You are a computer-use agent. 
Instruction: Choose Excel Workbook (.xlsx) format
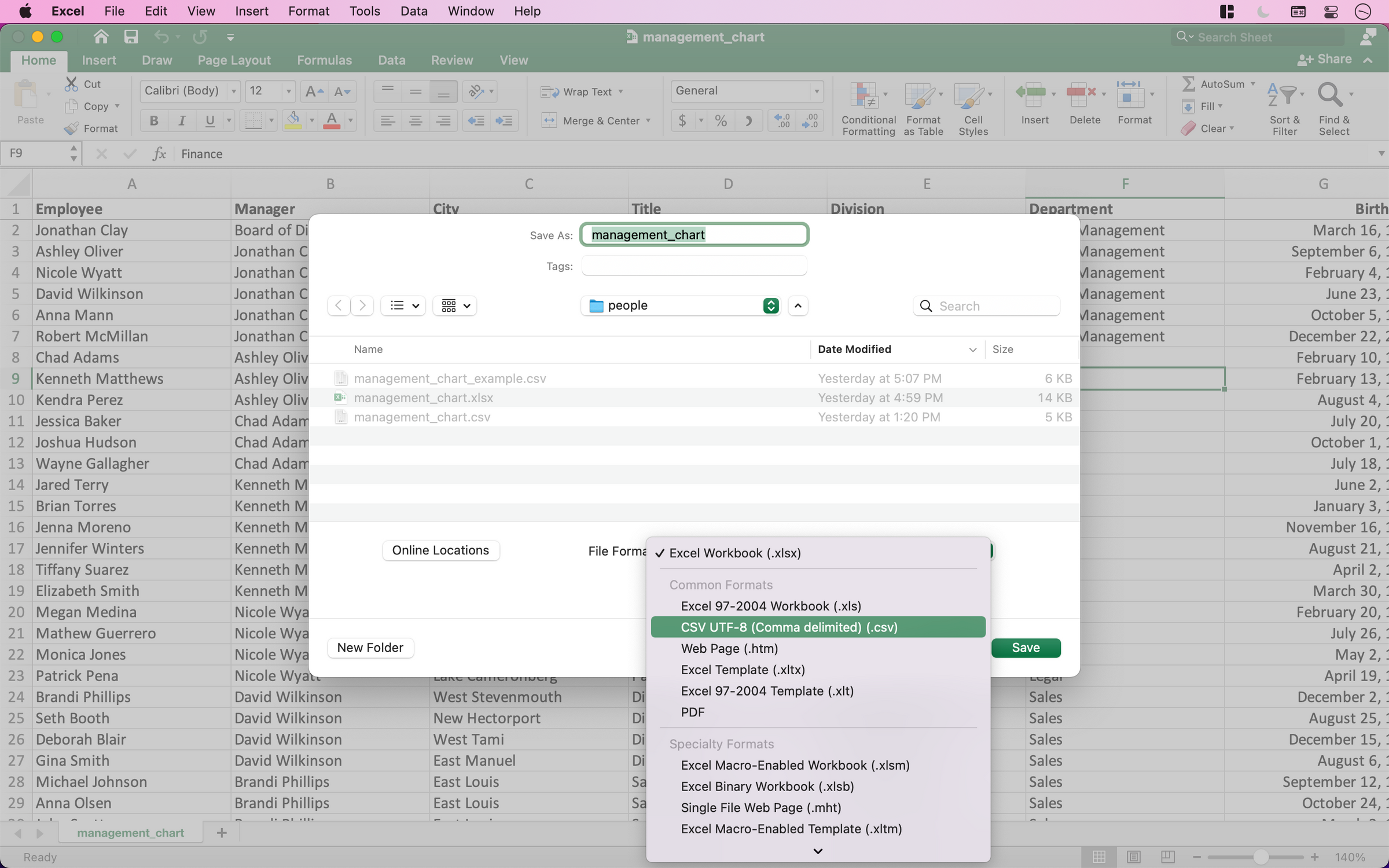pos(734,553)
